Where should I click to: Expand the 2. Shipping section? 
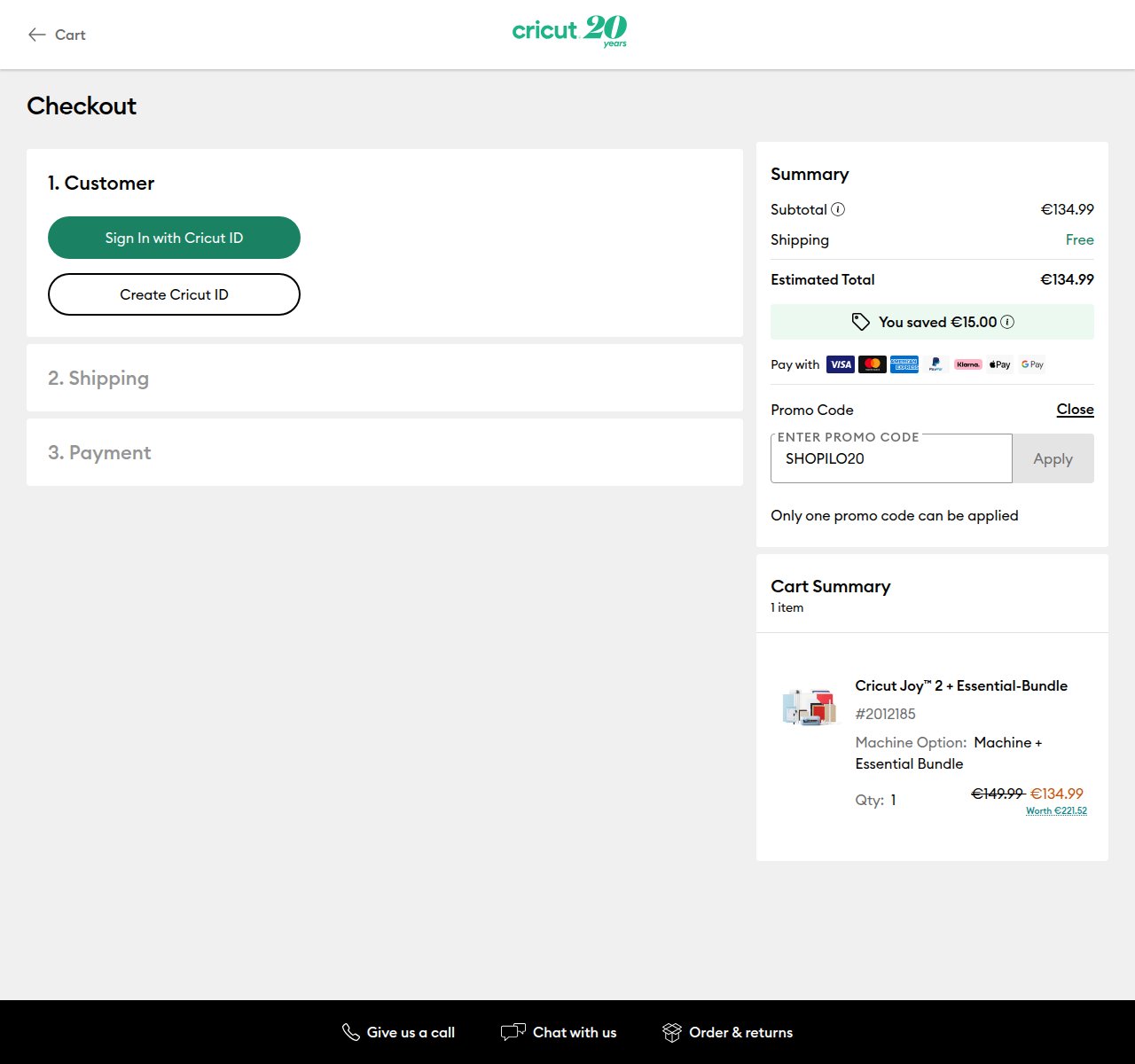[385, 378]
